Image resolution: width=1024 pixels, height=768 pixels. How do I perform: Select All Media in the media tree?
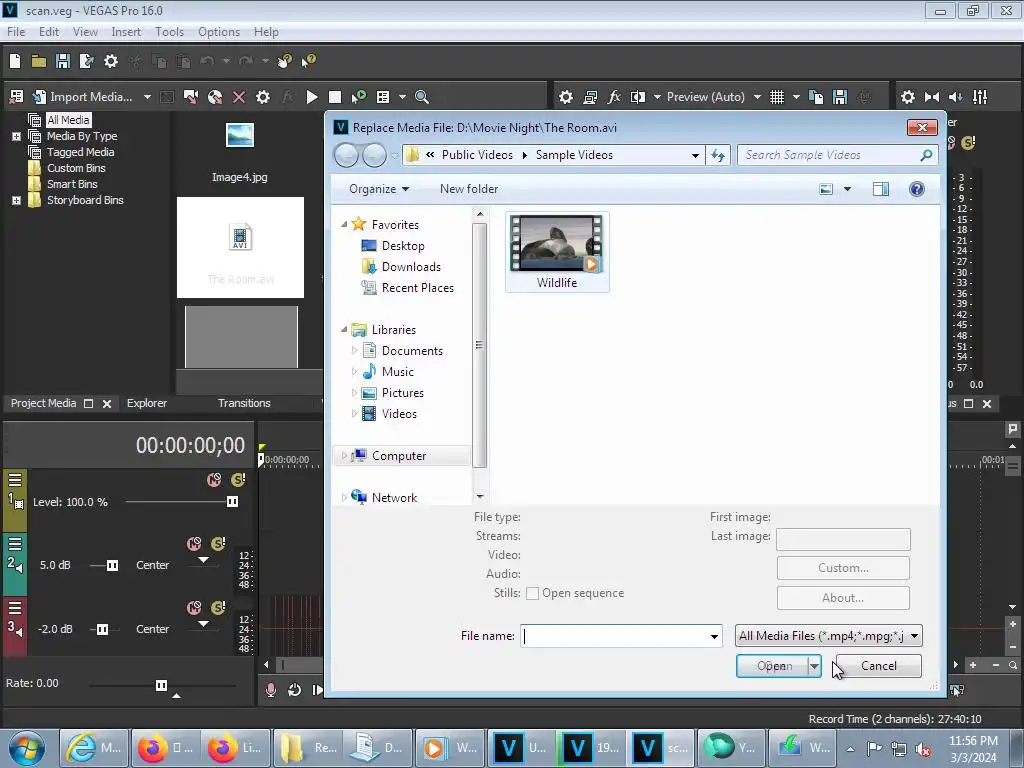(x=68, y=120)
